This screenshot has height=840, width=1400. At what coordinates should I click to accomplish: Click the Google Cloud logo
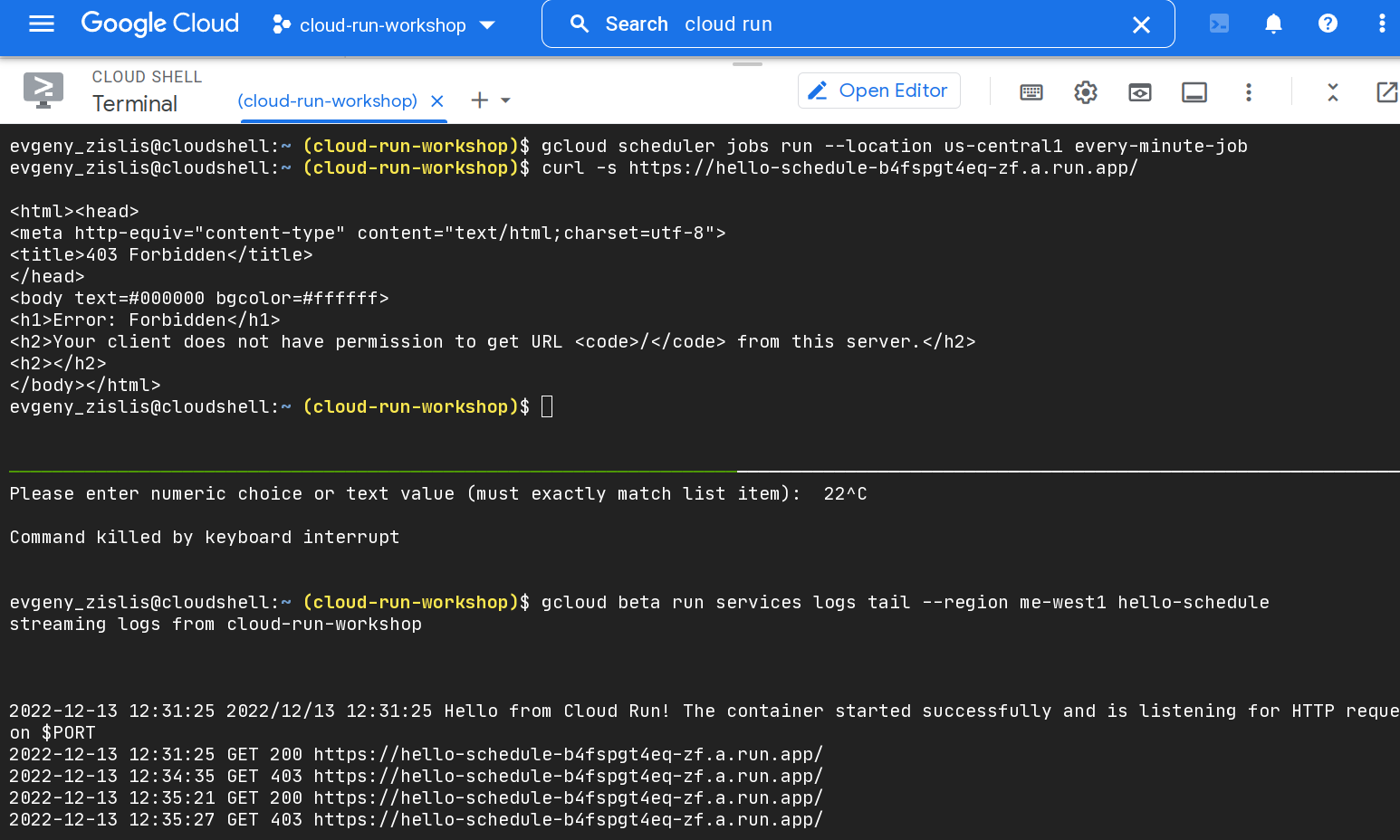pyautogui.click(x=160, y=24)
